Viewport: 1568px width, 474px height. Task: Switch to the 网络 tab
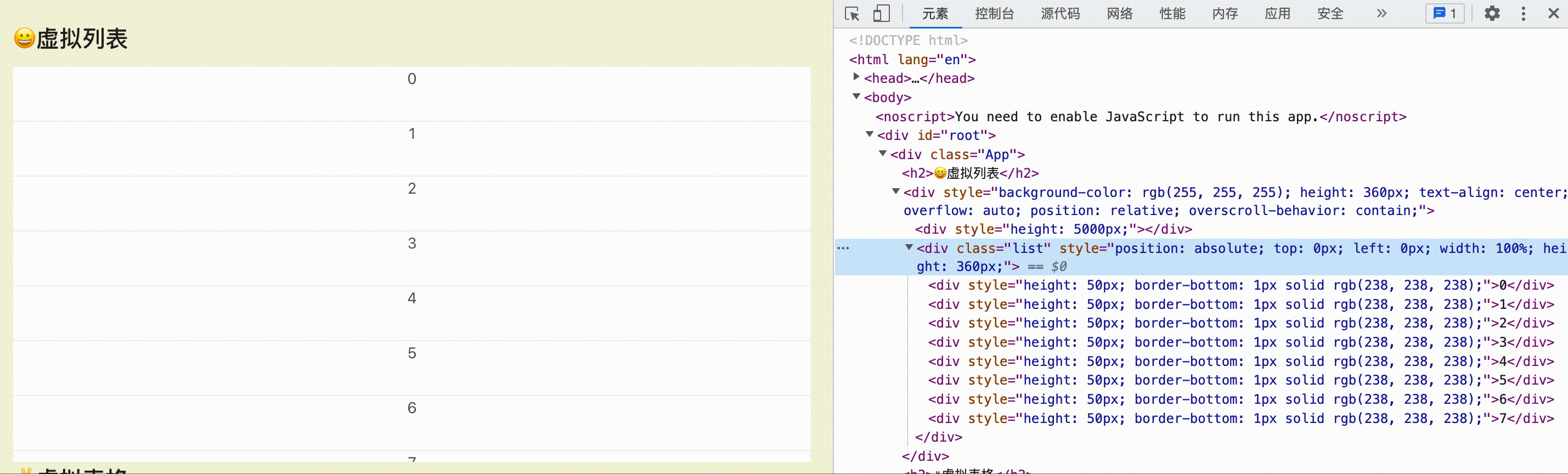click(x=1119, y=14)
